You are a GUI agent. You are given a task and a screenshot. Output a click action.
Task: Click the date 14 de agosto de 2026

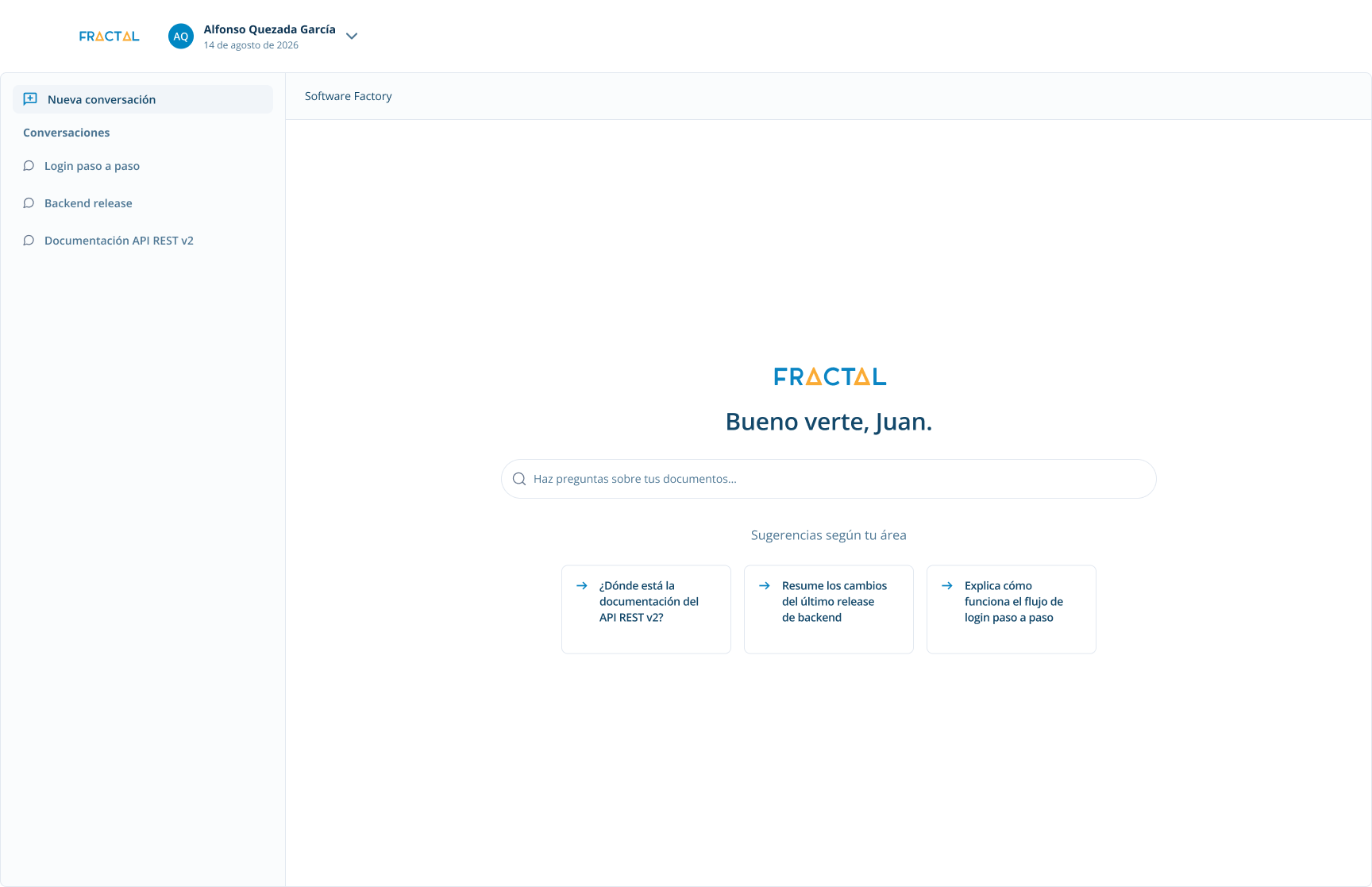coord(251,45)
